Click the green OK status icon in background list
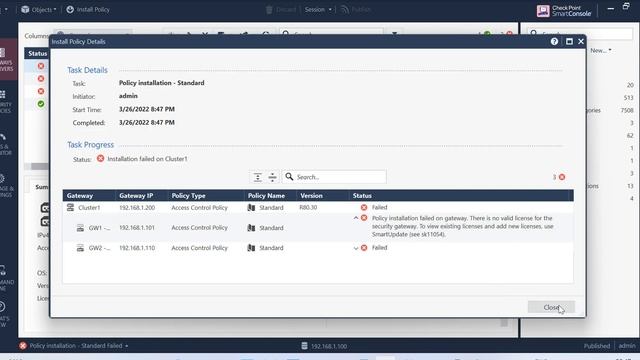Viewport: 640px width, 360px height. (x=41, y=104)
